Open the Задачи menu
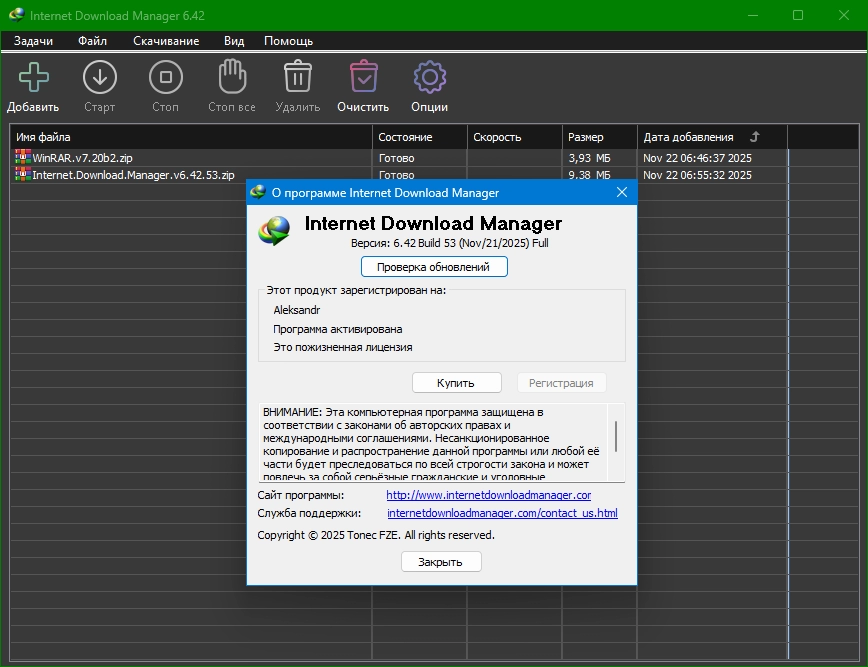This screenshot has height=667, width=868. coord(33,41)
